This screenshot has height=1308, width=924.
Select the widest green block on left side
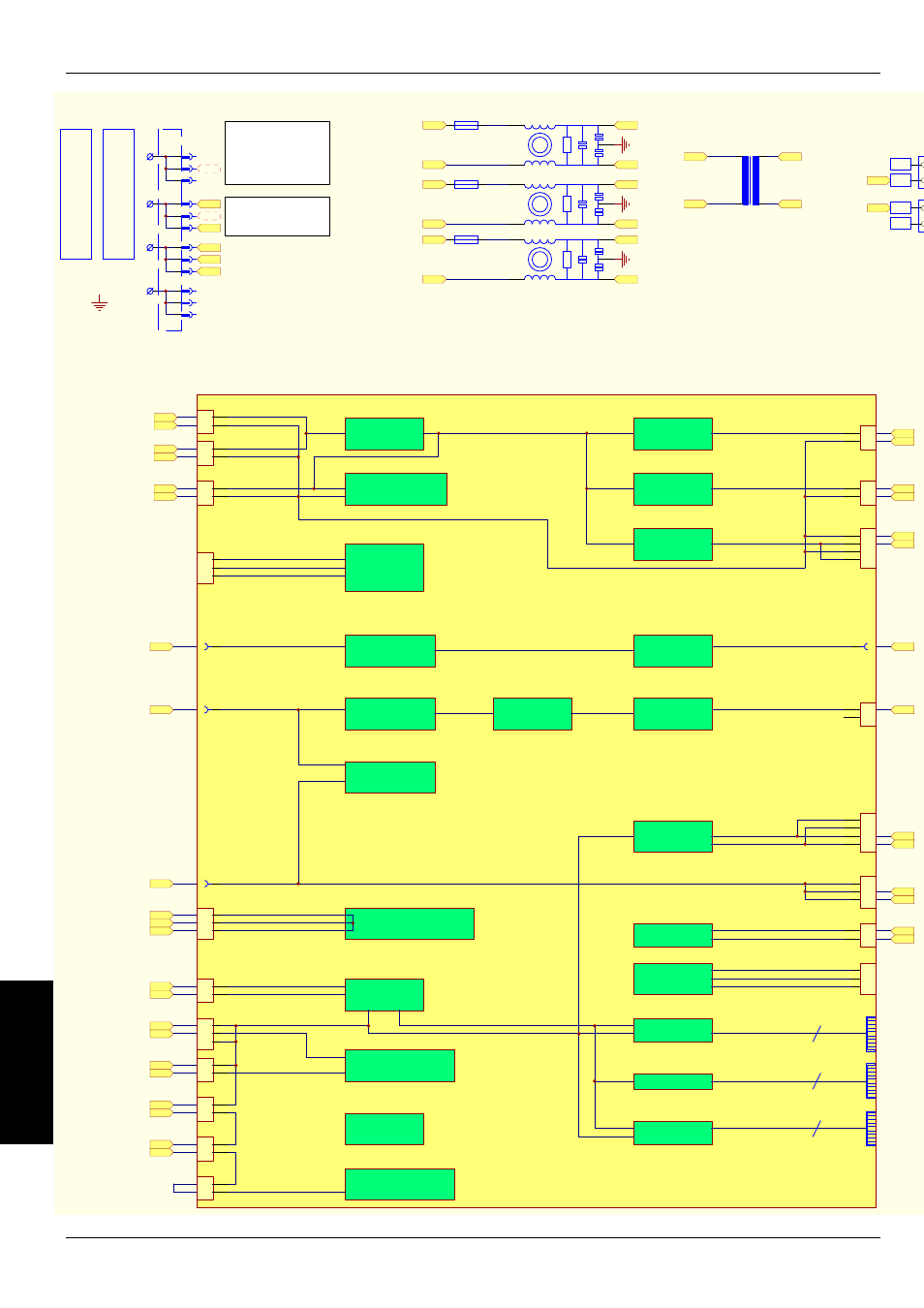point(410,923)
